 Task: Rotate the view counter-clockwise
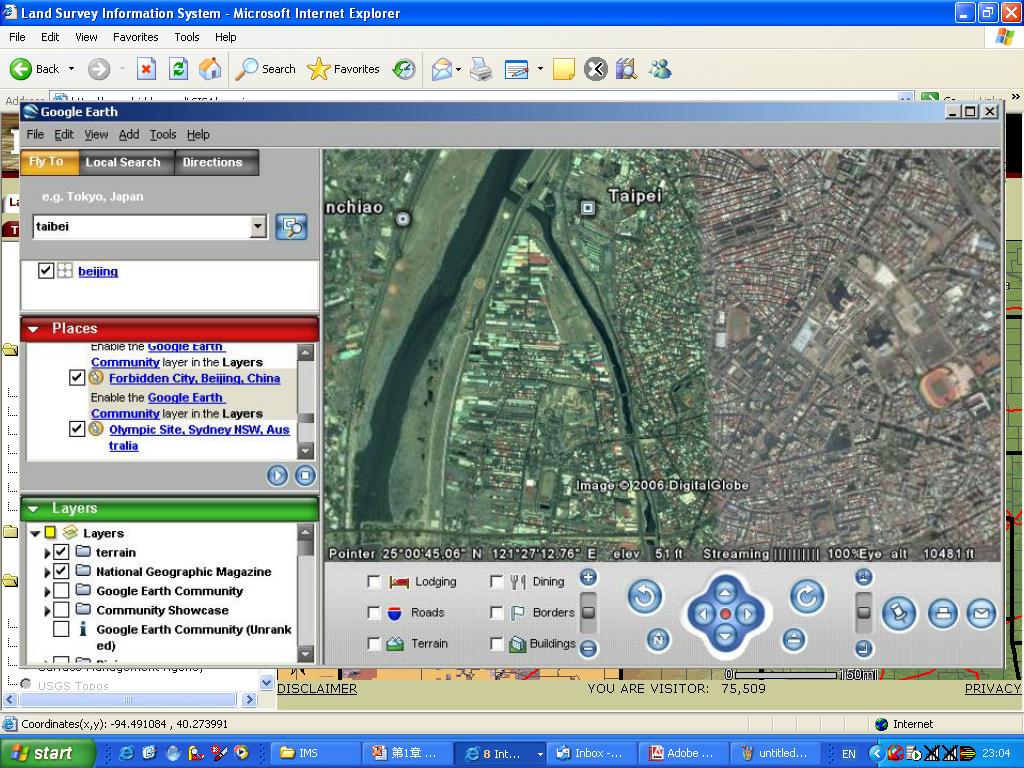(x=645, y=597)
